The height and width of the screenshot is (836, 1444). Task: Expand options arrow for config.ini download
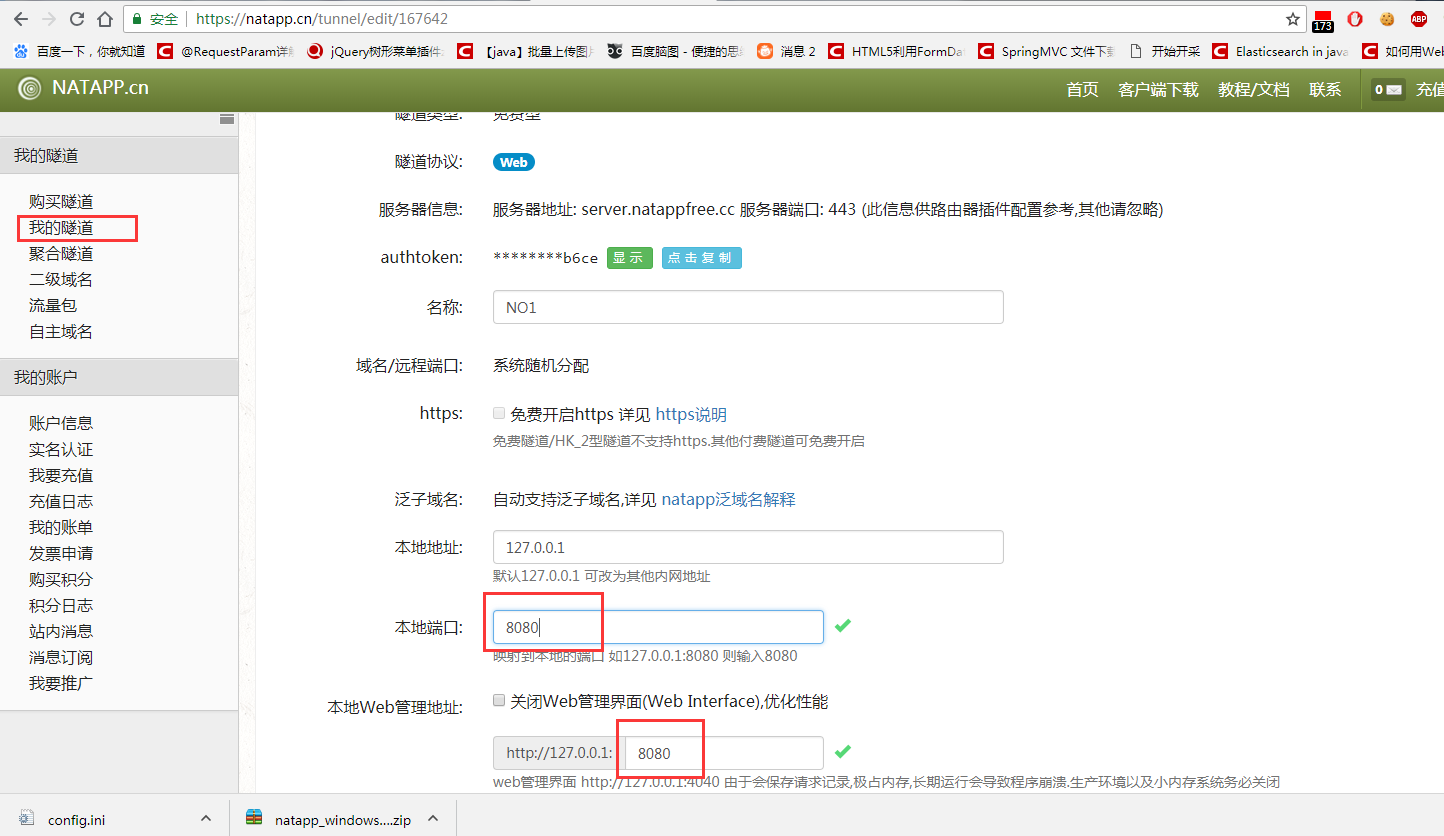point(205,819)
